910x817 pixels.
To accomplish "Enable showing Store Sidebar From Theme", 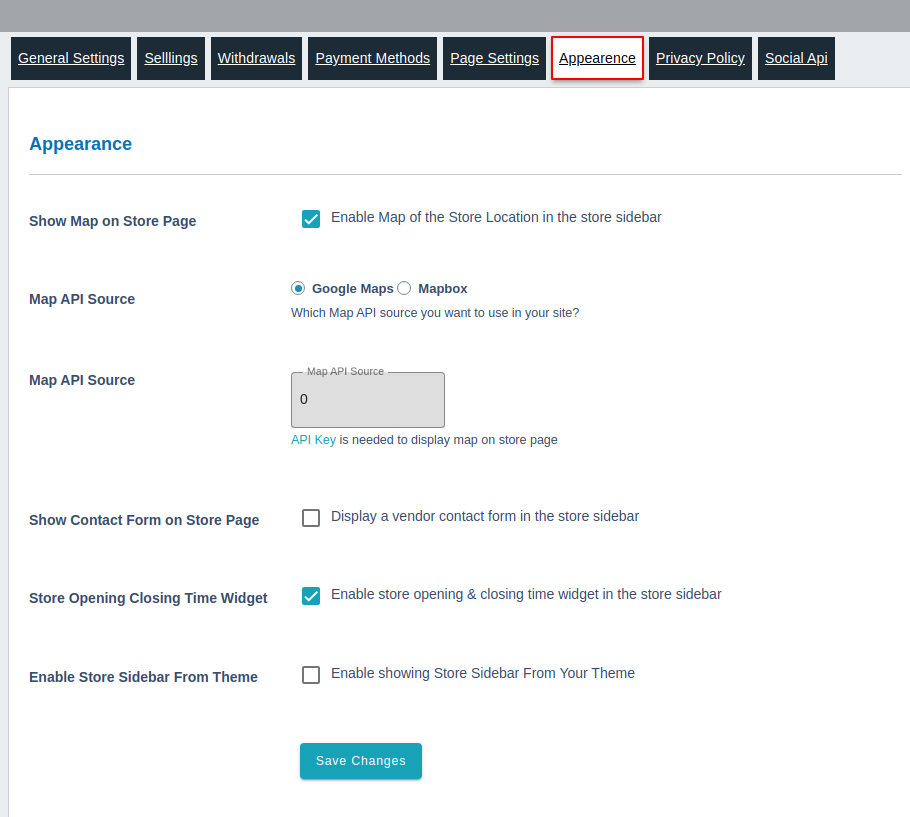I will tap(311, 674).
